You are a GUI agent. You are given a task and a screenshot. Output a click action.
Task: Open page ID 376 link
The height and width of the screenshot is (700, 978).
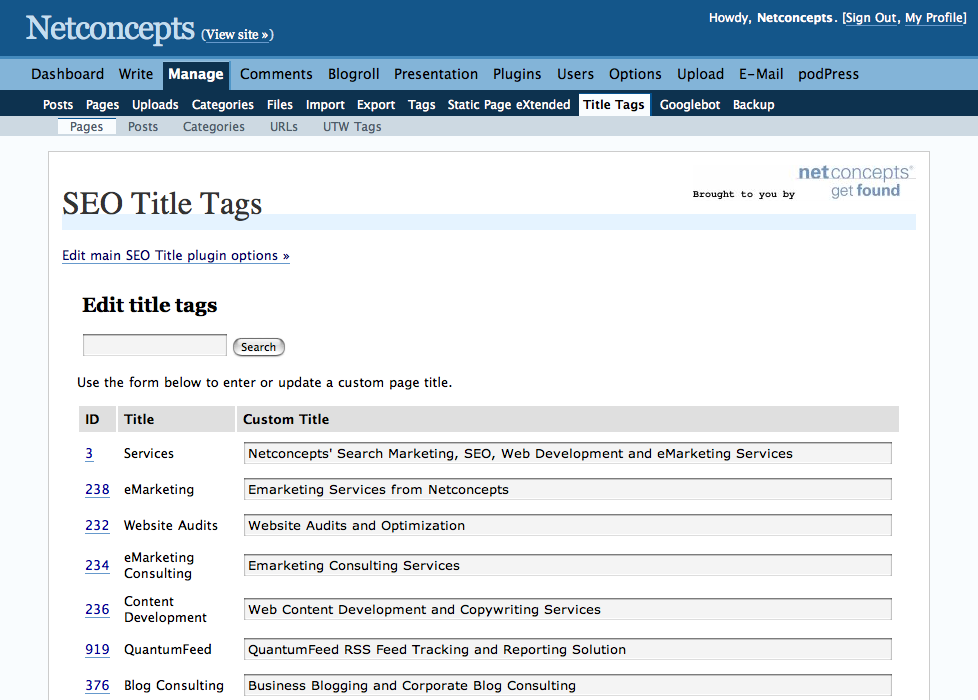click(x=97, y=686)
